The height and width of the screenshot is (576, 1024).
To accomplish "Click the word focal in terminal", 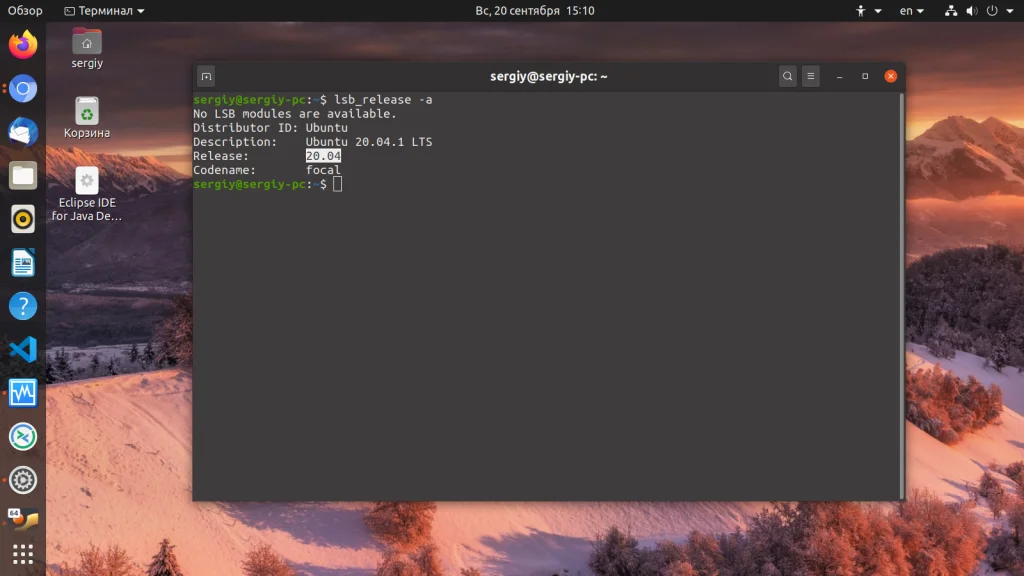I will click(x=323, y=170).
